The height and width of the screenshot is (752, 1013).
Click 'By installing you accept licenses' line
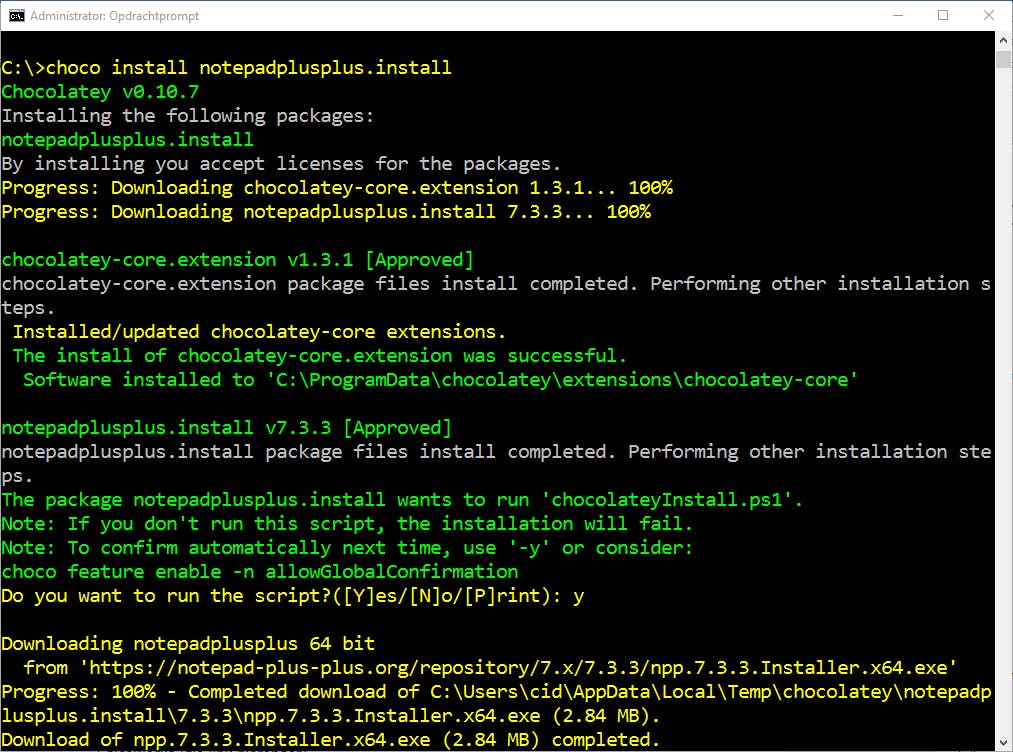tap(281, 163)
